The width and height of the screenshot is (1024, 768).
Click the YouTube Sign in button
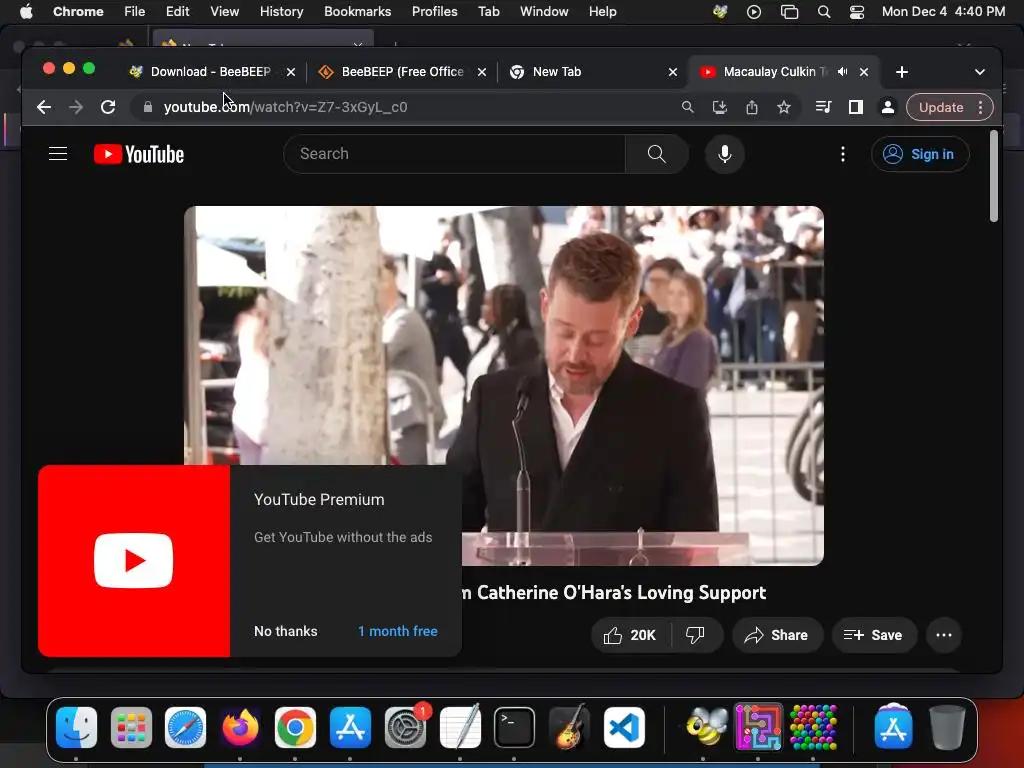point(920,154)
